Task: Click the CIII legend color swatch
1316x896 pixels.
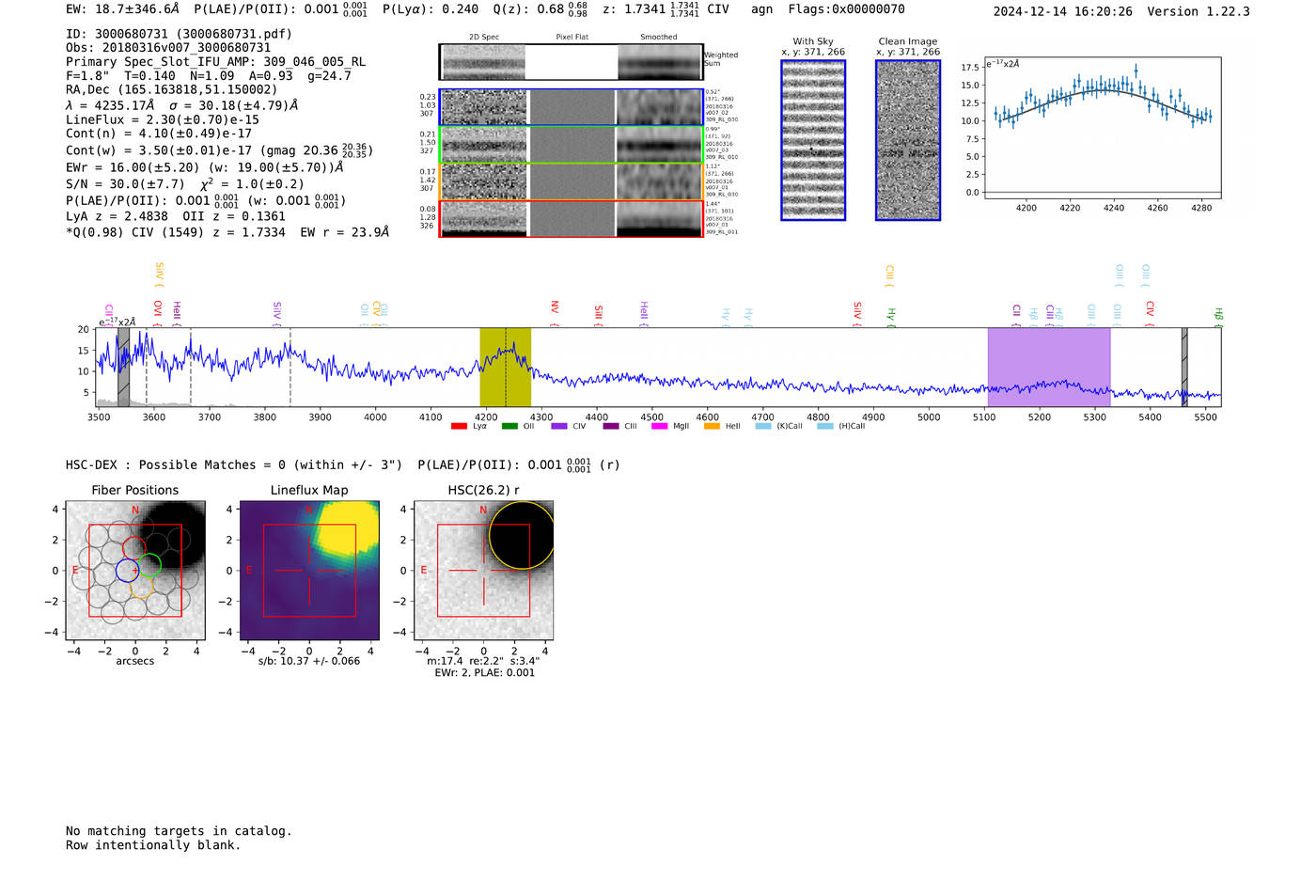Action: (611, 426)
